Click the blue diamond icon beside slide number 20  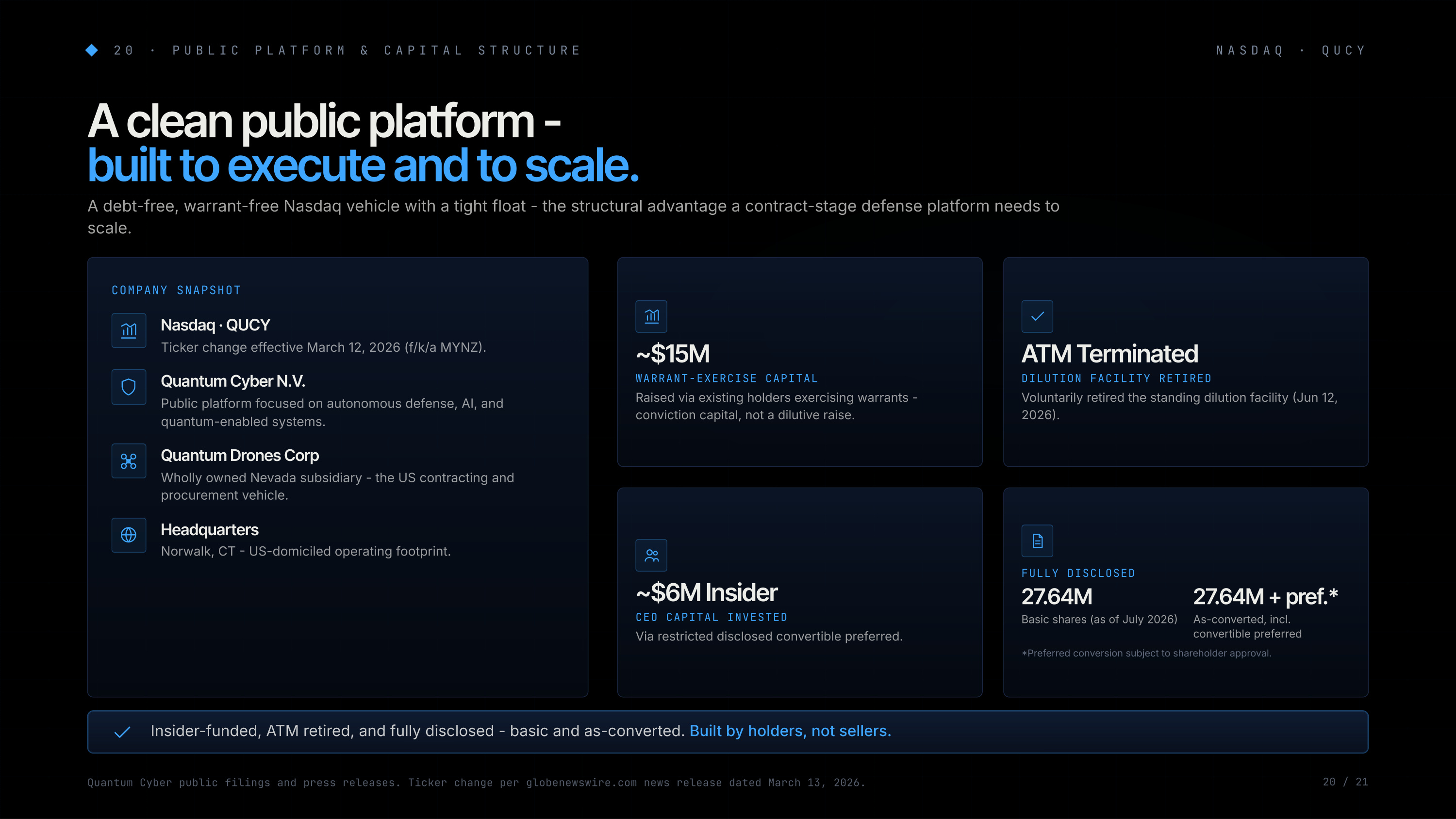92,50
